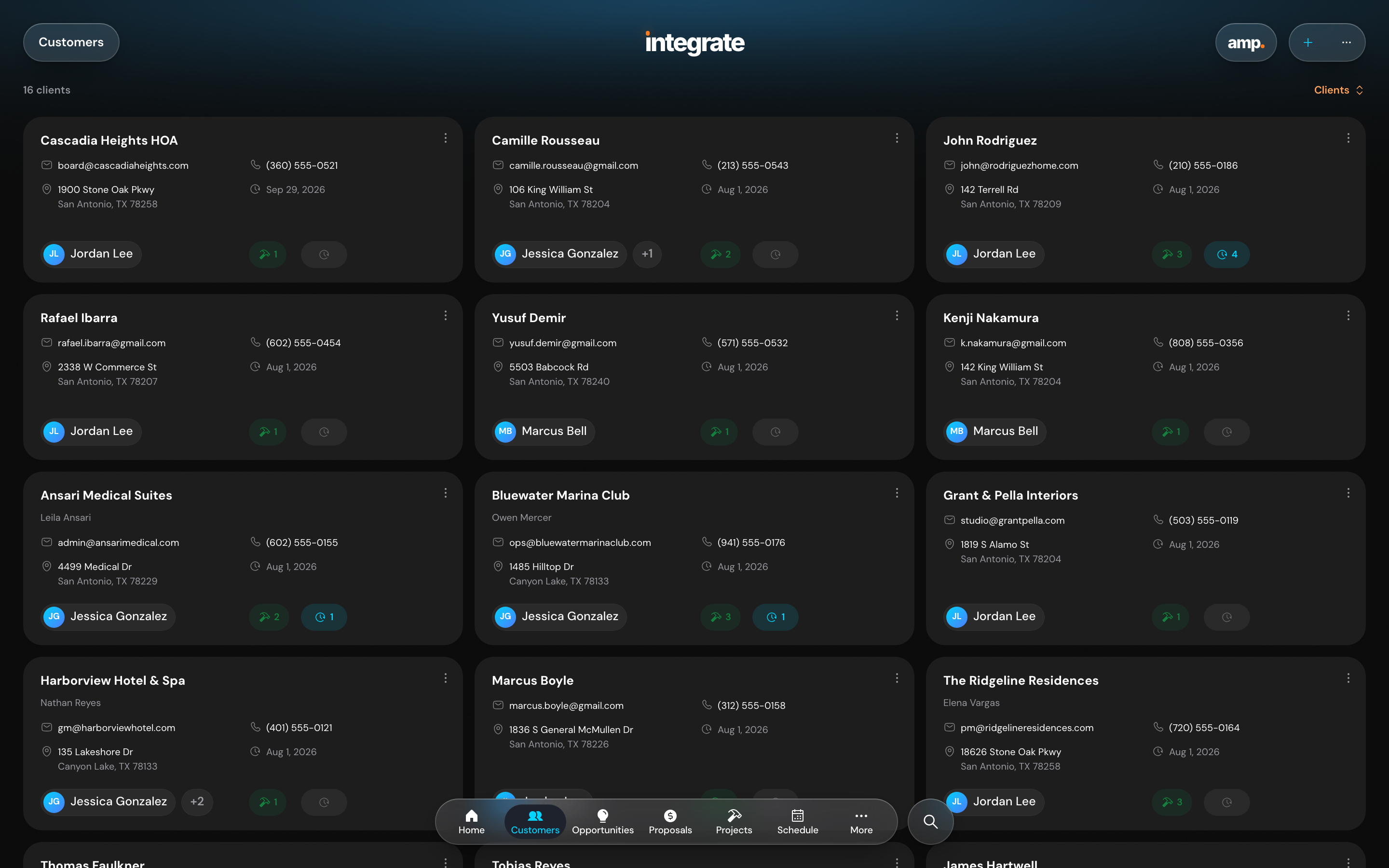
Task: Click the Customers header pill button
Action: click(71, 42)
